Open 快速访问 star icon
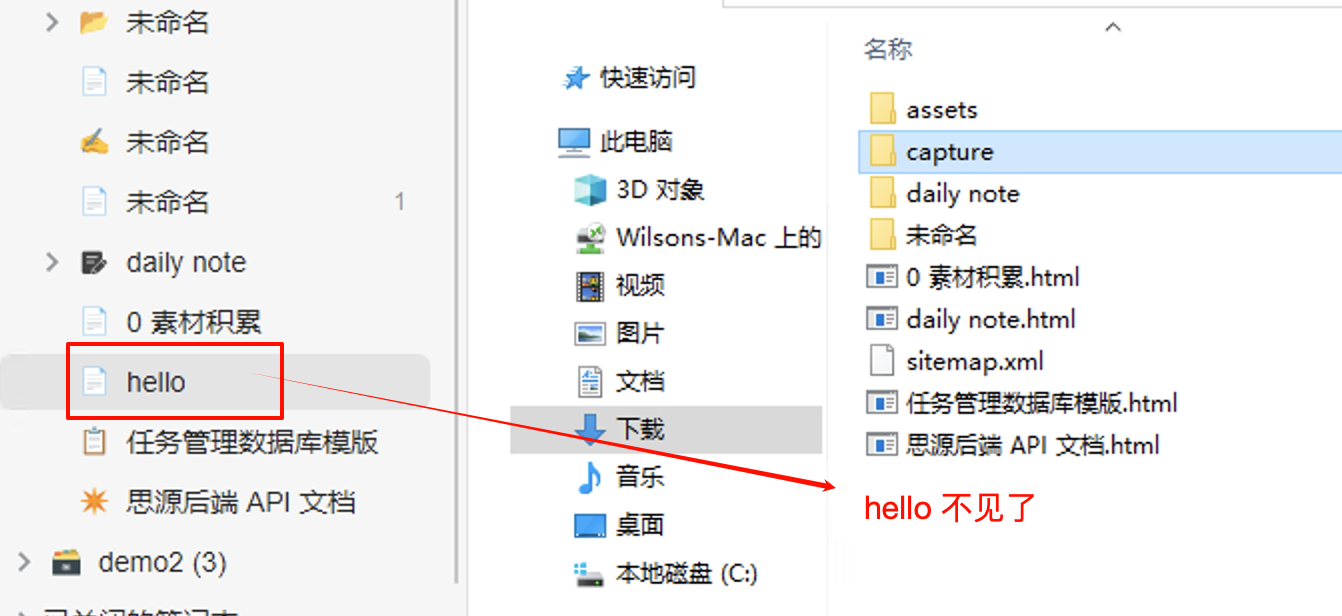The width and height of the screenshot is (1342, 616). [x=576, y=78]
